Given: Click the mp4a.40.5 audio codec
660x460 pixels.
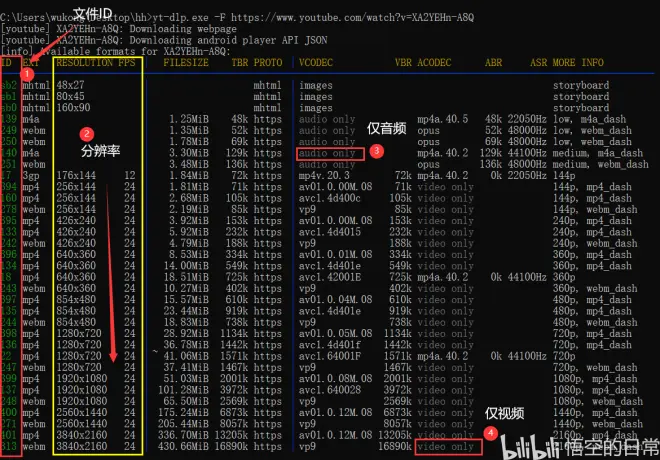Looking at the screenshot, I should [x=442, y=119].
